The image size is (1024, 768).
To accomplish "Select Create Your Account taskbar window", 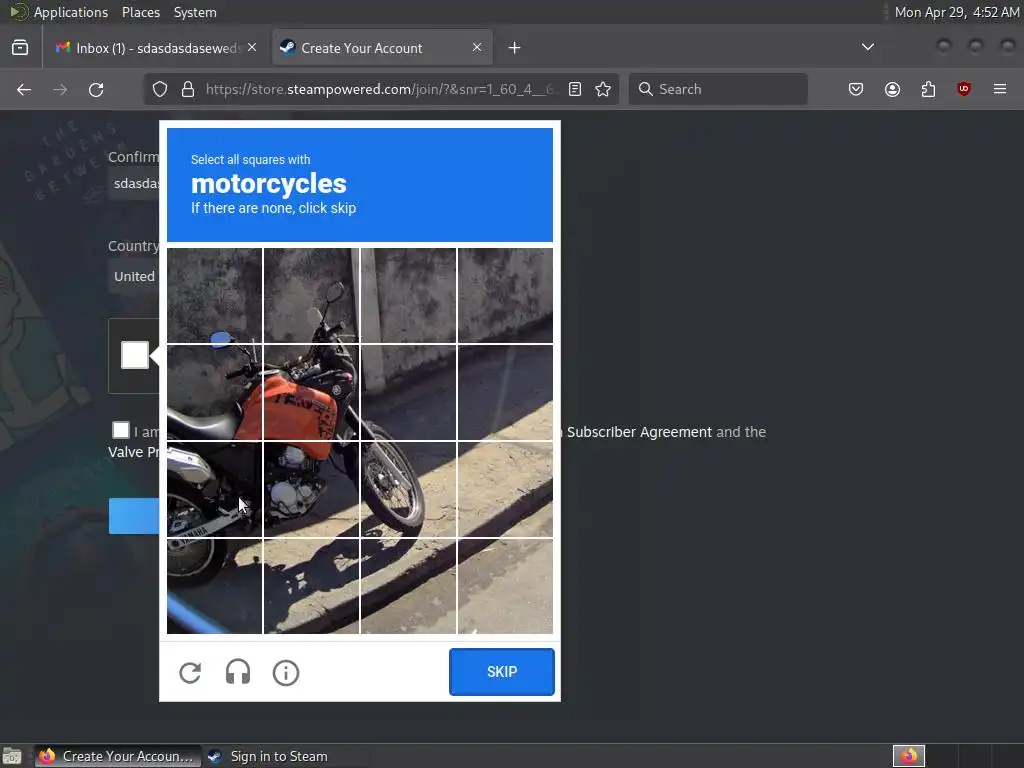I will (117, 756).
